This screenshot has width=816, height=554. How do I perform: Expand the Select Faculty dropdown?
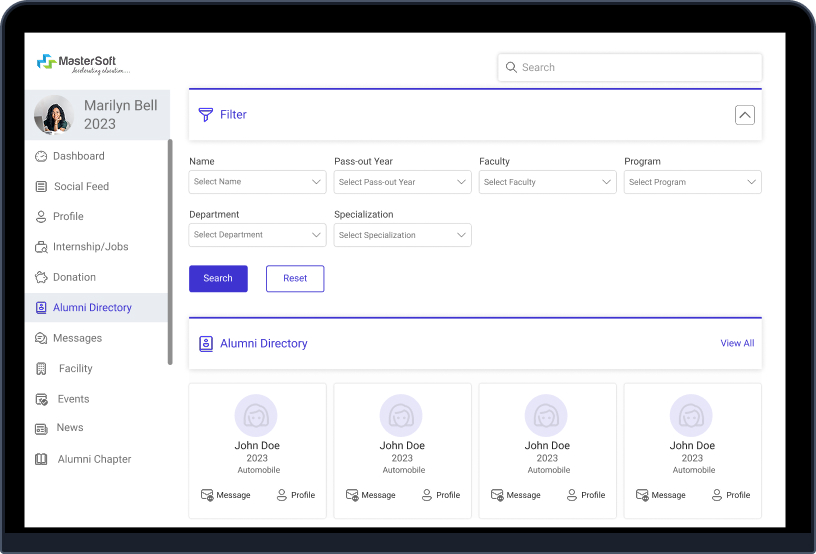pos(547,182)
